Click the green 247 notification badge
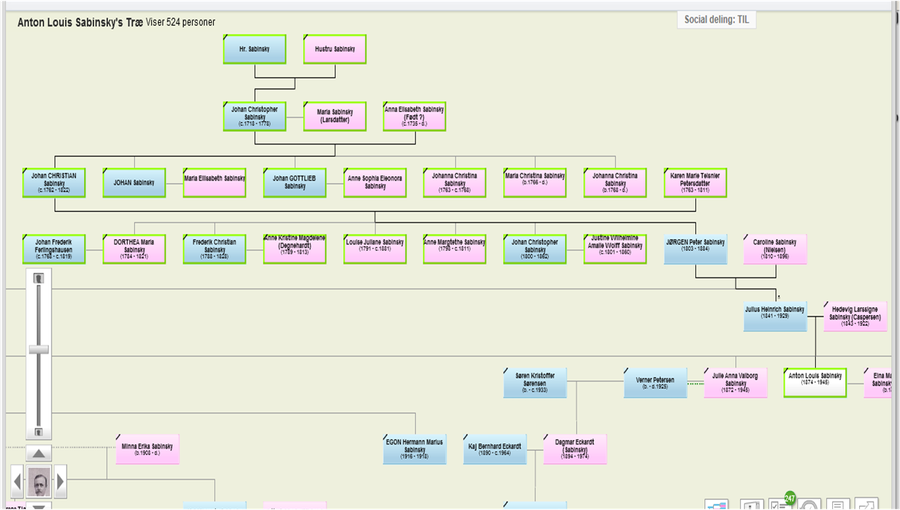This screenshot has width=900, height=510. pos(790,497)
